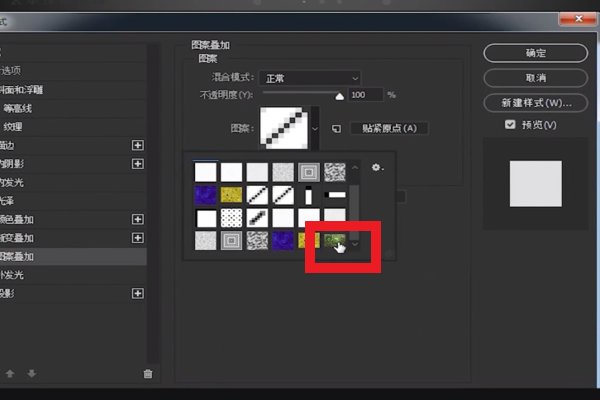Select 图案叠加 in the effects list

[73, 256]
